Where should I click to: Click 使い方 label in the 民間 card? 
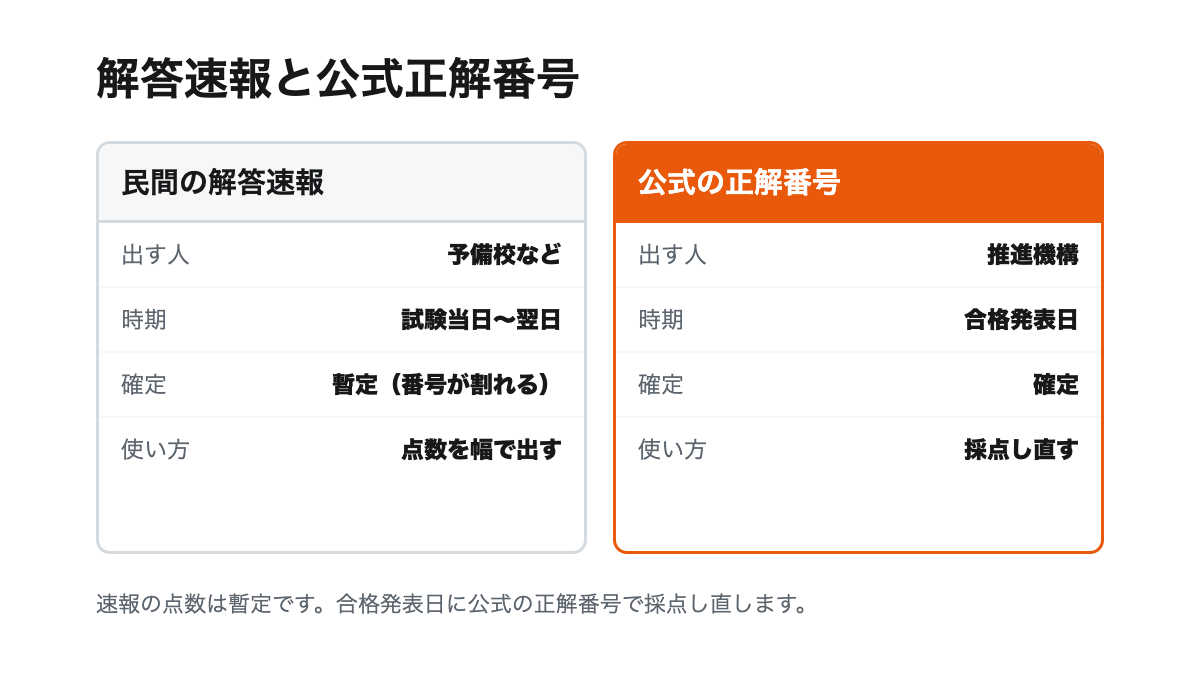(155, 450)
